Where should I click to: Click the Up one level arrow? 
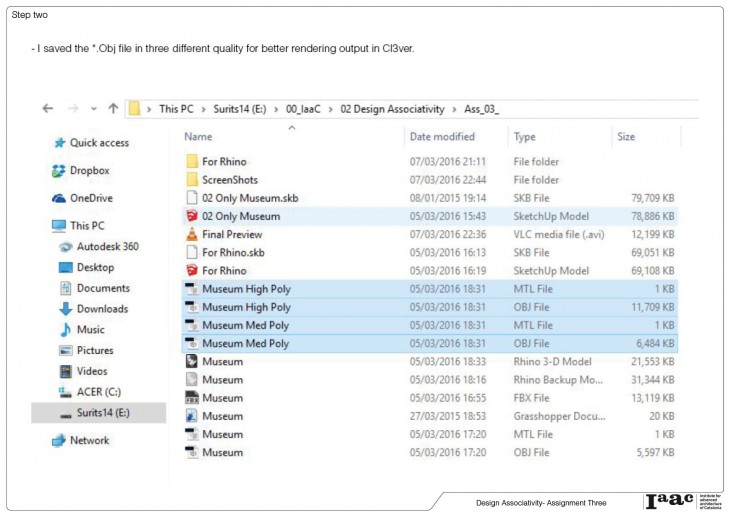click(112, 108)
